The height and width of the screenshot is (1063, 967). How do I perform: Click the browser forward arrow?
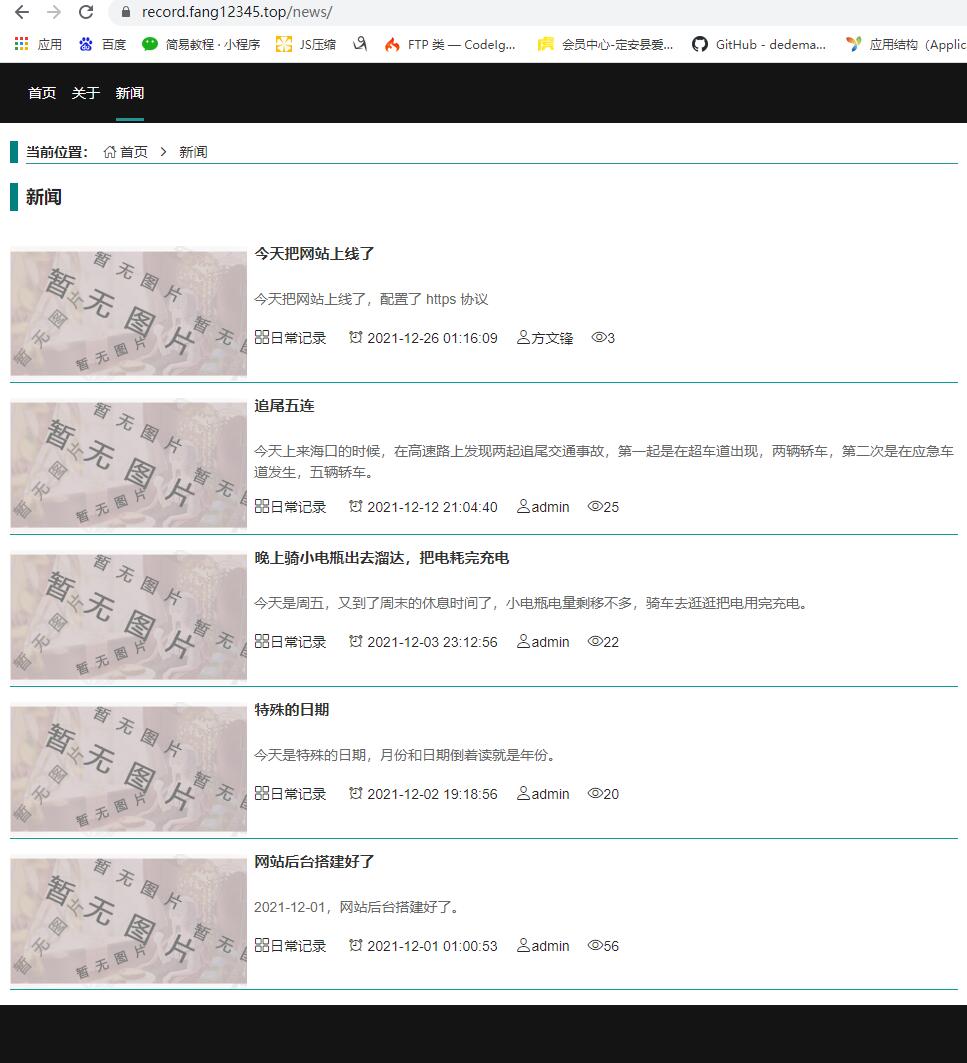tap(54, 12)
